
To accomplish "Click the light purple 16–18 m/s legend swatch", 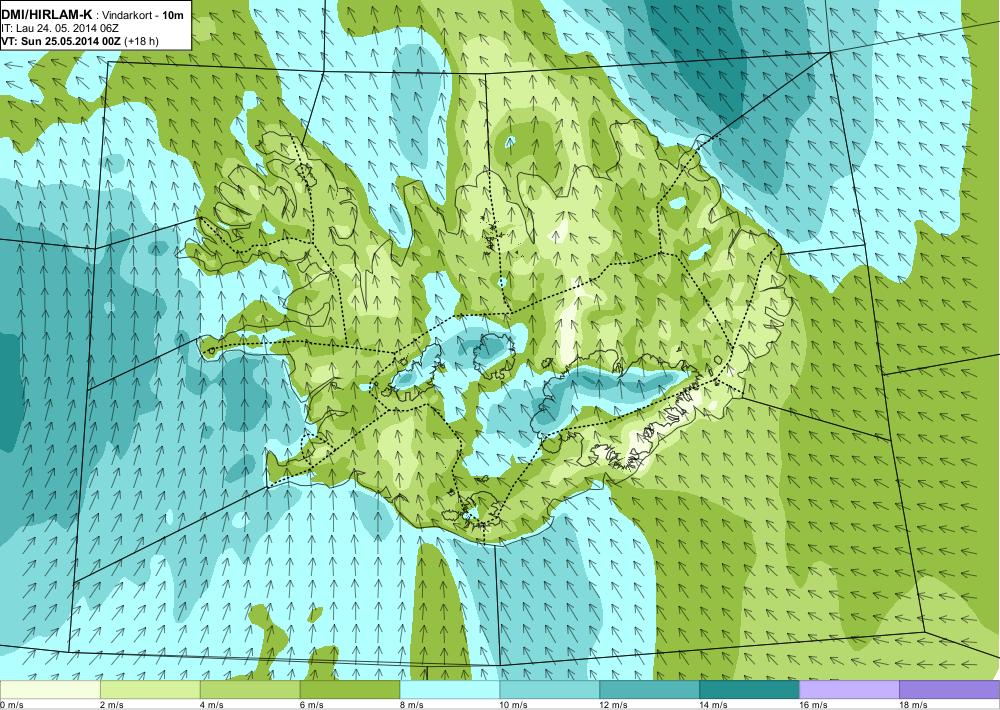I will pos(849,690).
